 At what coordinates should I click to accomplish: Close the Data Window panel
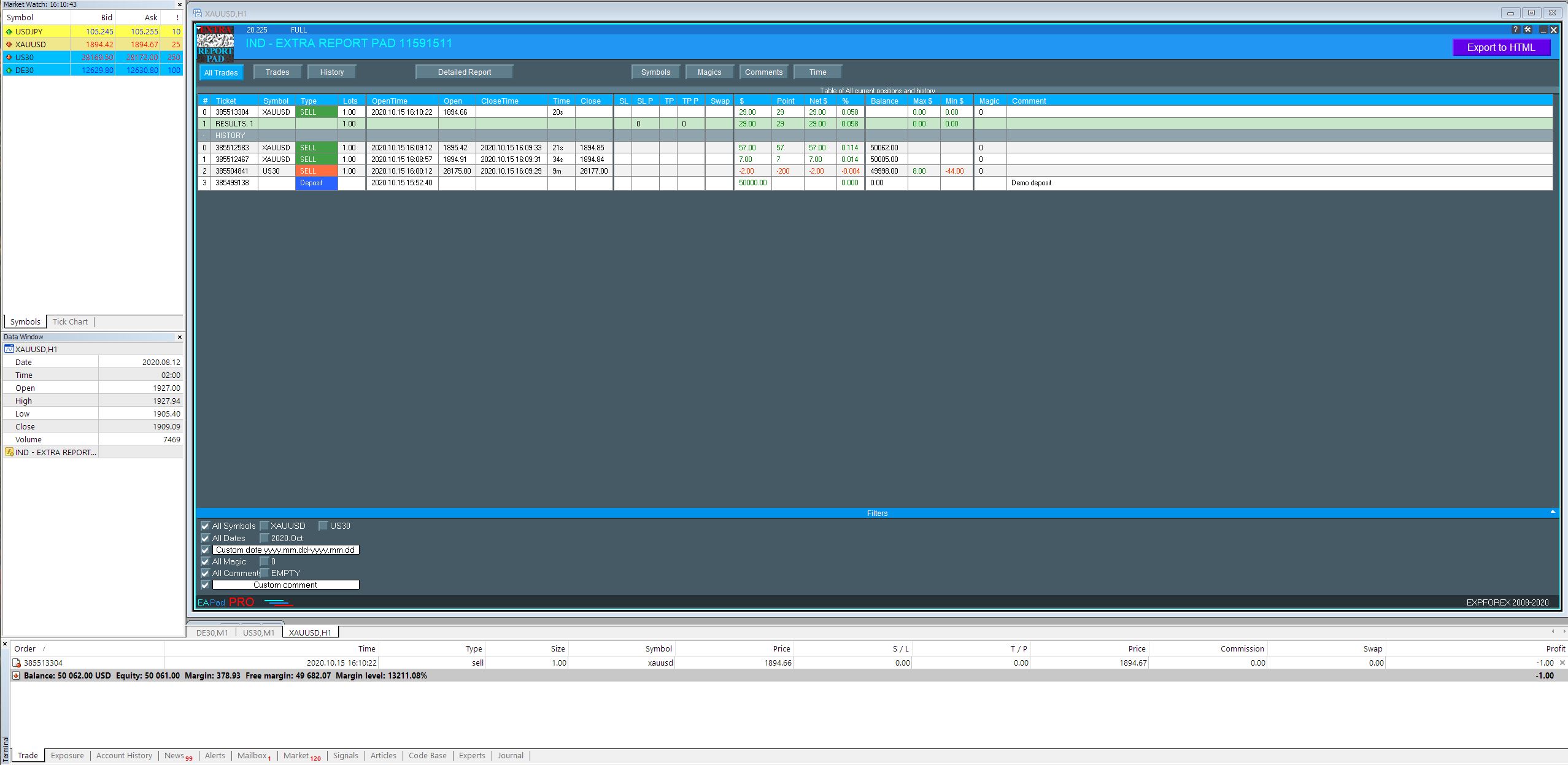click(x=179, y=337)
